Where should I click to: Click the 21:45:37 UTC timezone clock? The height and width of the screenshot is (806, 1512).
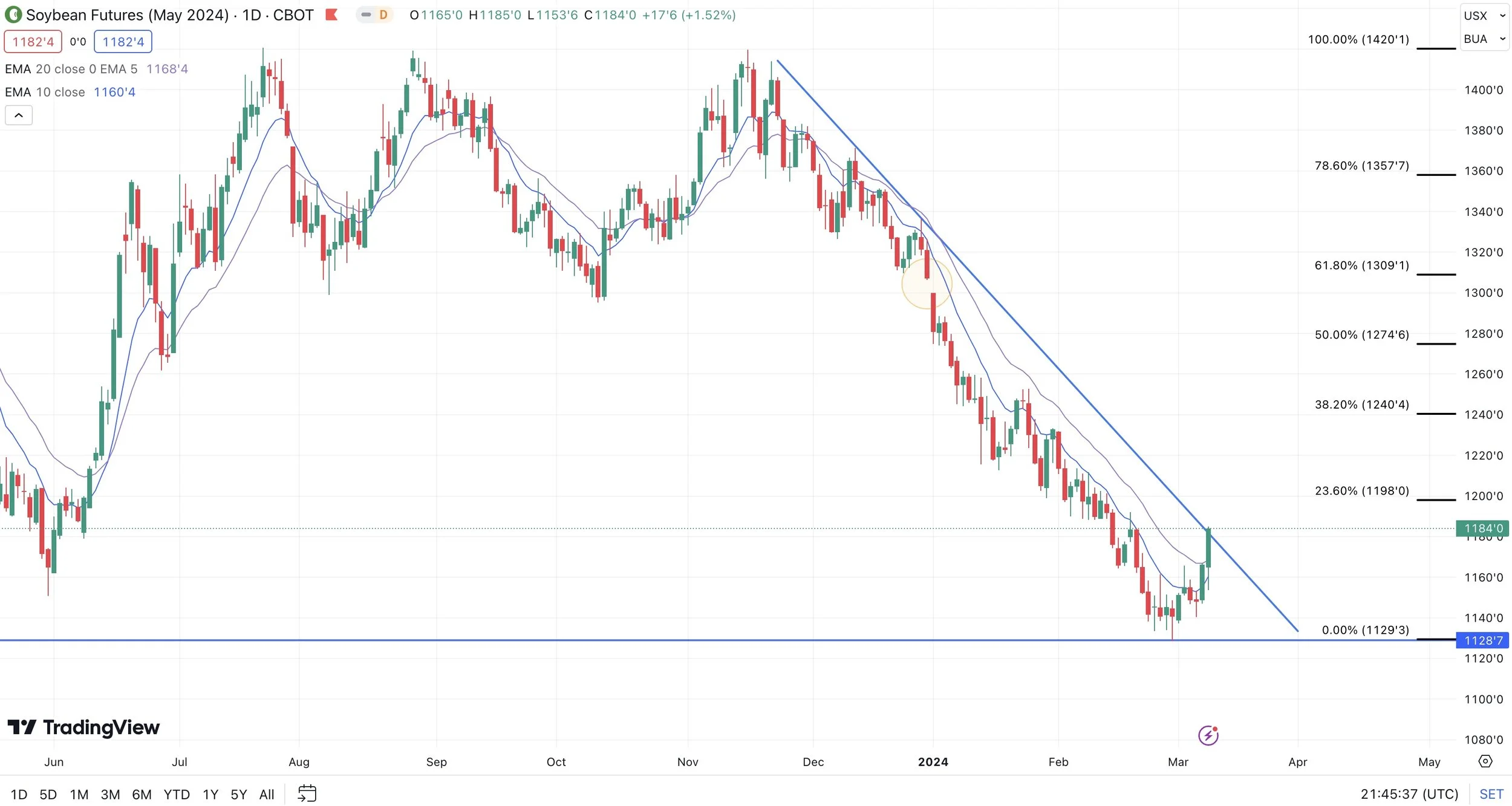[x=1409, y=794]
